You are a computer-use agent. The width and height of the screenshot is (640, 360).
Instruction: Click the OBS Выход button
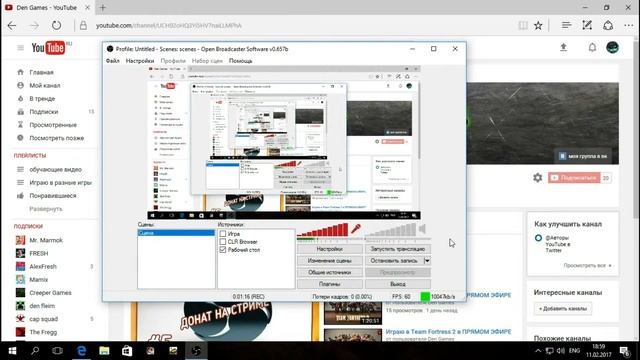click(x=398, y=284)
